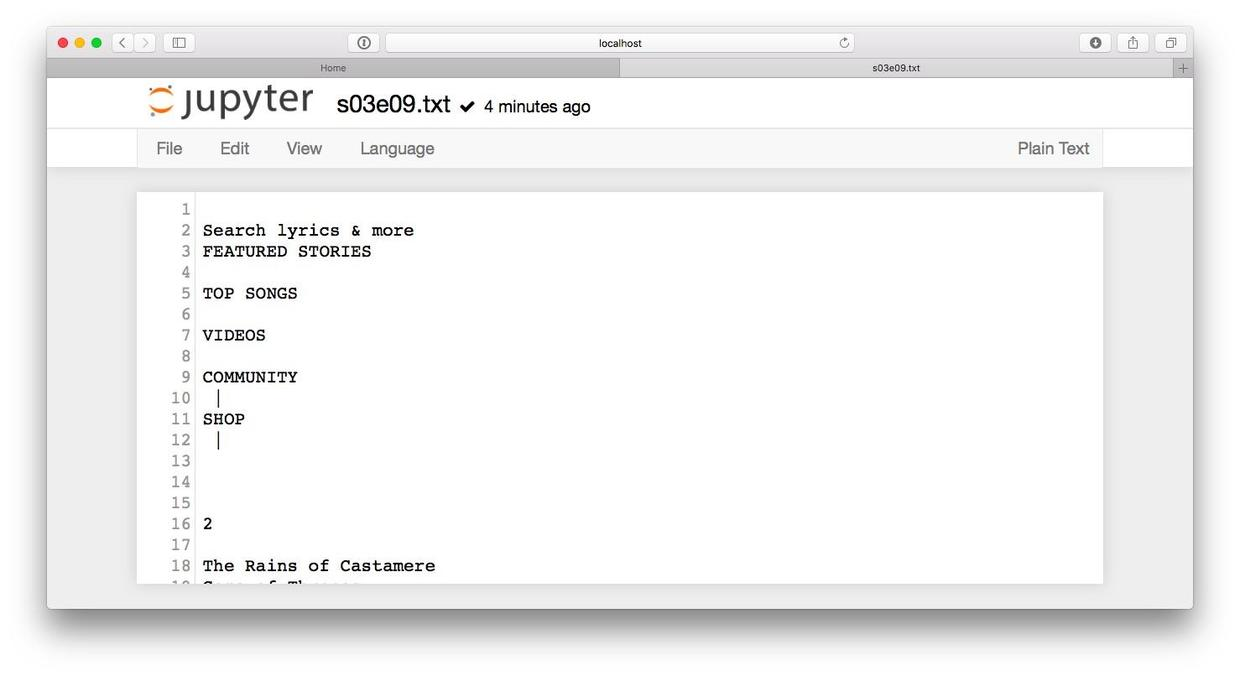Viewport: 1240px width, 676px height.
Task: Switch to the Home tab
Action: pyautogui.click(x=333, y=68)
